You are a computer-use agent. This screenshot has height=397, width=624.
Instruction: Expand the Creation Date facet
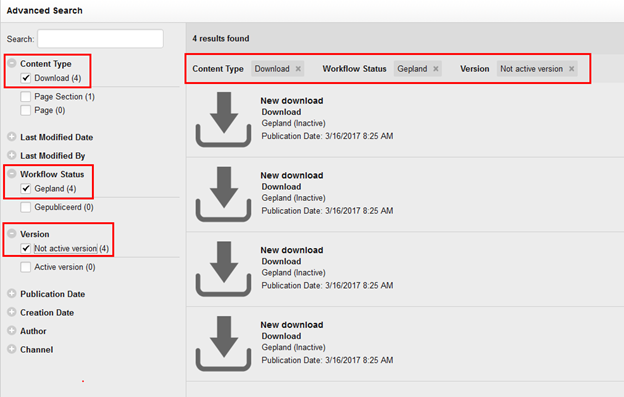[x=12, y=312]
